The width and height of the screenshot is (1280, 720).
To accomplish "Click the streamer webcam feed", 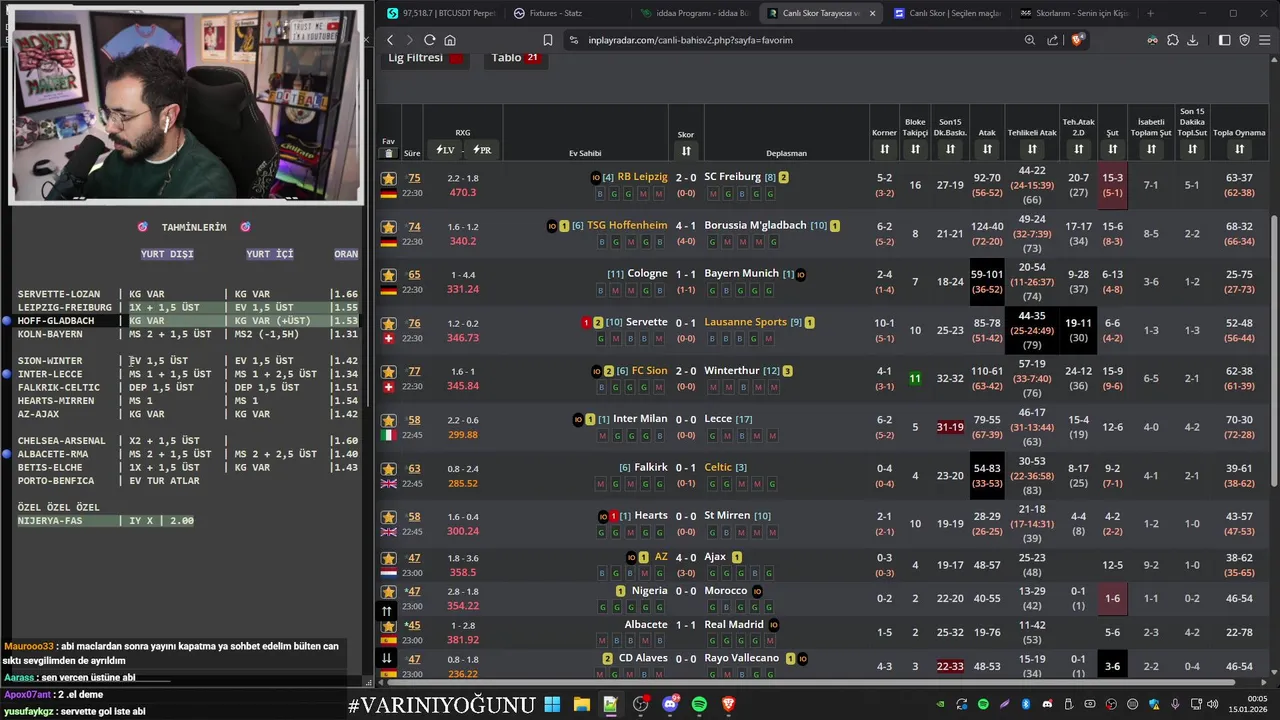I will point(187,104).
